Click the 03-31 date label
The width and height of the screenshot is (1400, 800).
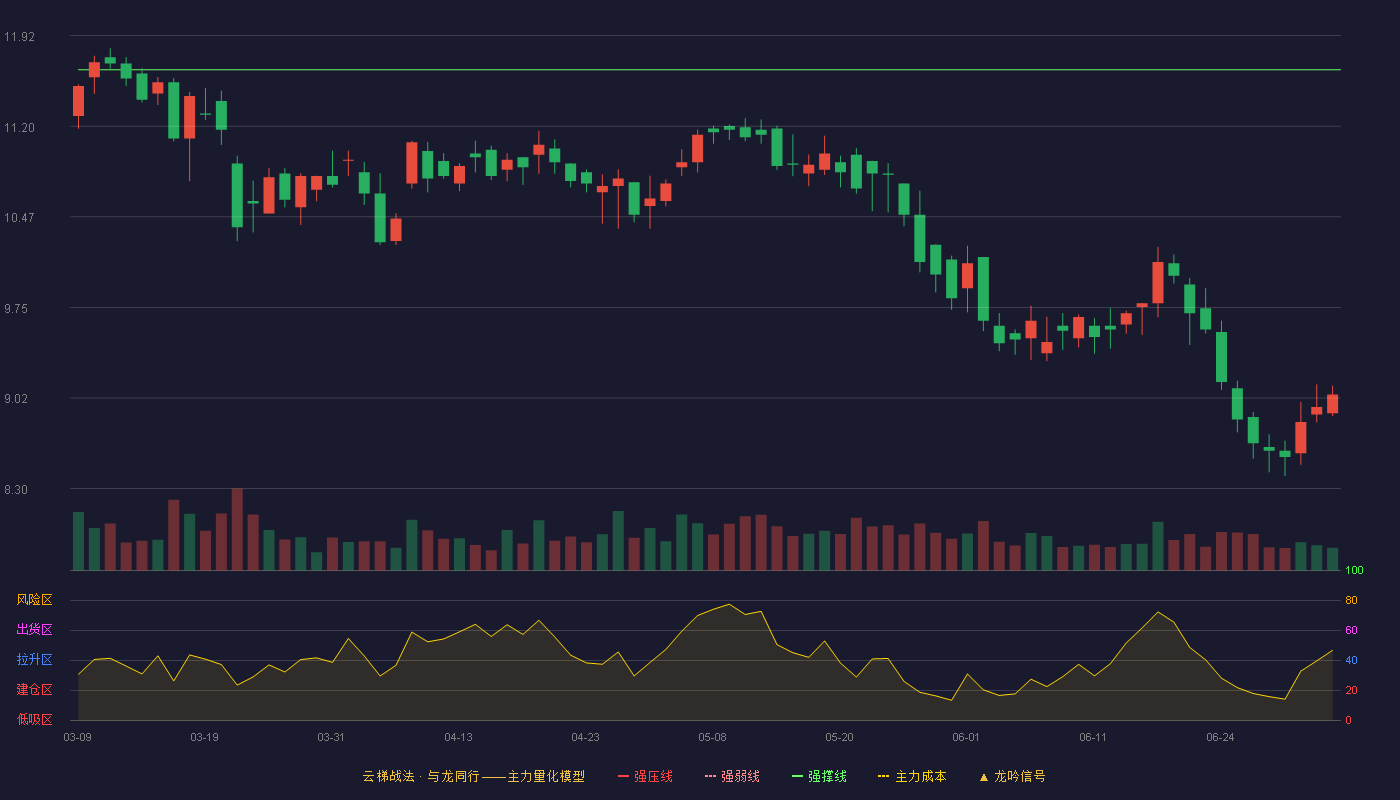point(331,737)
